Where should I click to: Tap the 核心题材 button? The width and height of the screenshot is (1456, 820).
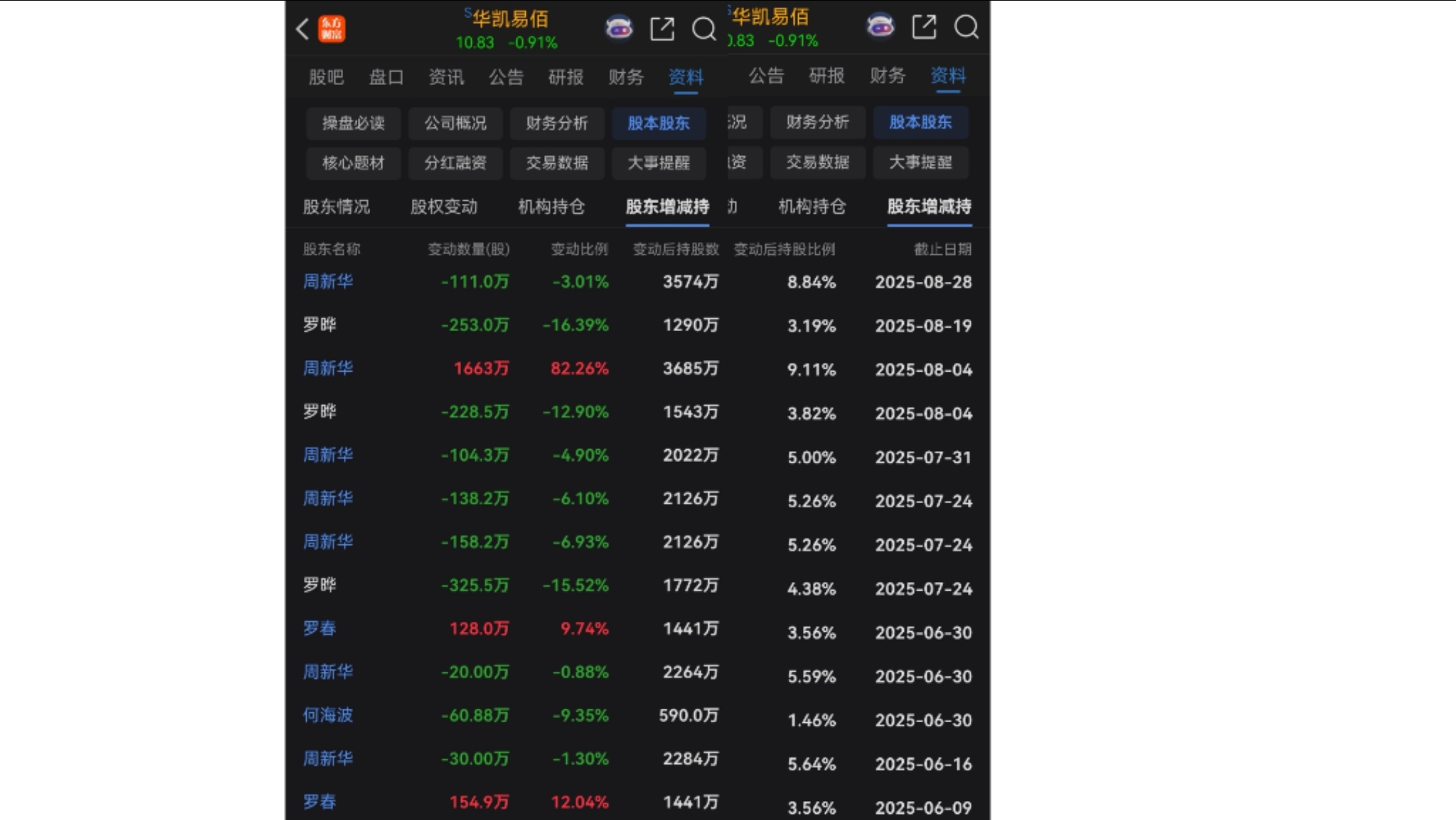tap(353, 163)
